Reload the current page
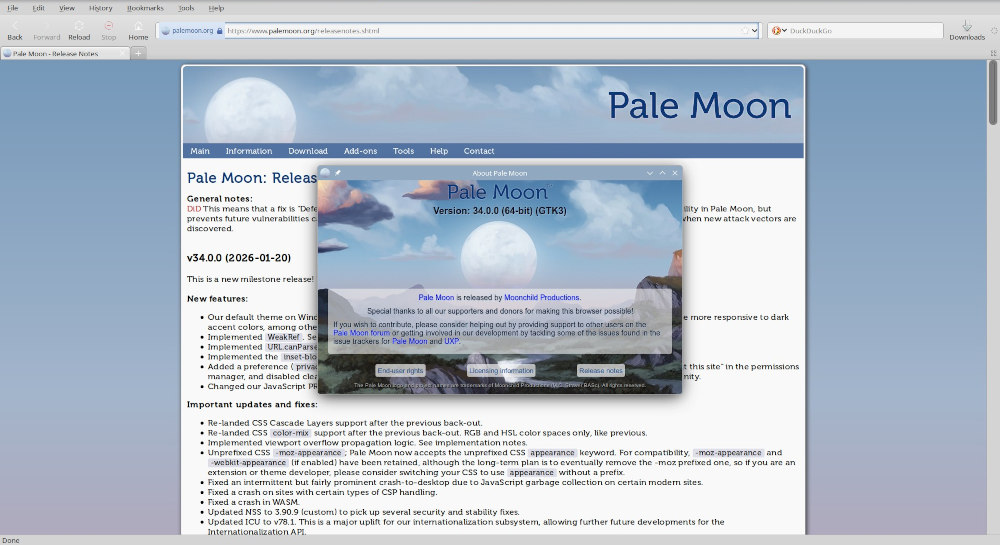This screenshot has height=545, width=1000. [79, 30]
